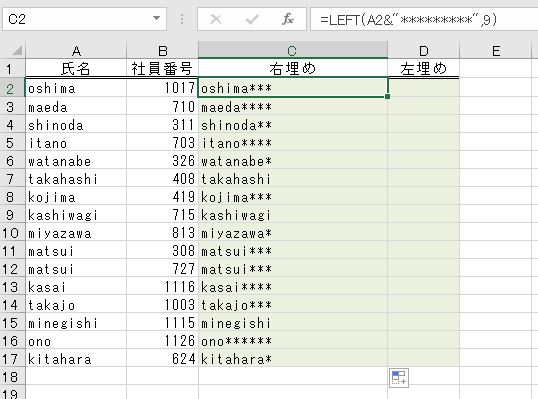Screen dimensions: 538x399
Task: Select cell C16 showing ono******
Action: 293,341
